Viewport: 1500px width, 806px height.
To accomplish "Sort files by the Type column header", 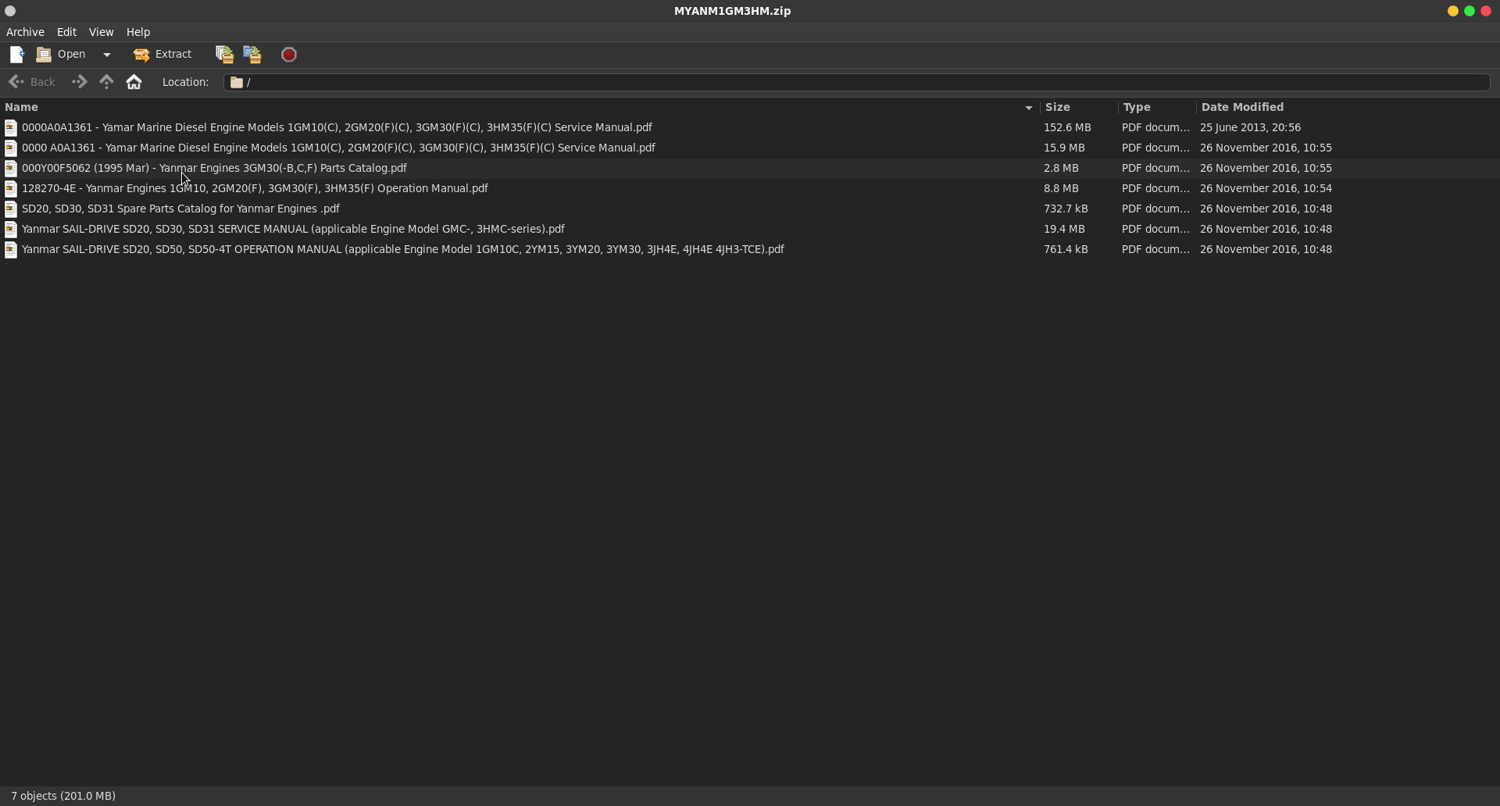I will click(x=1157, y=107).
